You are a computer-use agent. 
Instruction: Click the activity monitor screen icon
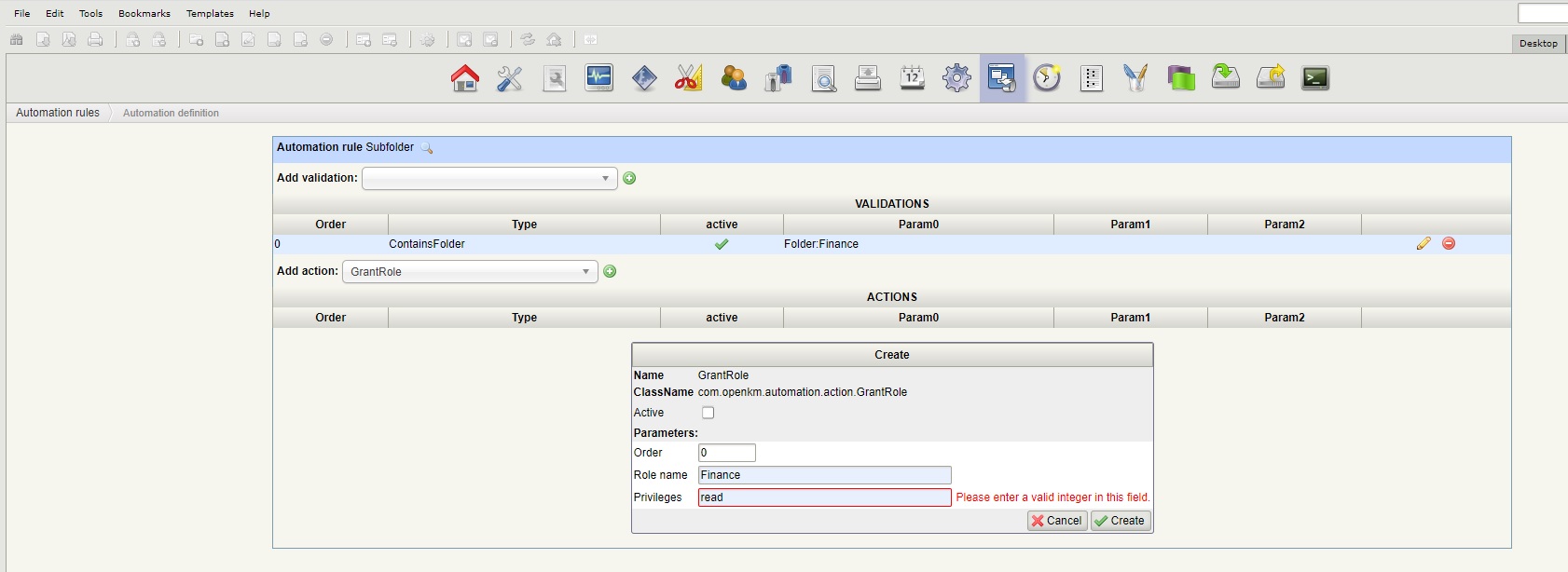(x=598, y=78)
